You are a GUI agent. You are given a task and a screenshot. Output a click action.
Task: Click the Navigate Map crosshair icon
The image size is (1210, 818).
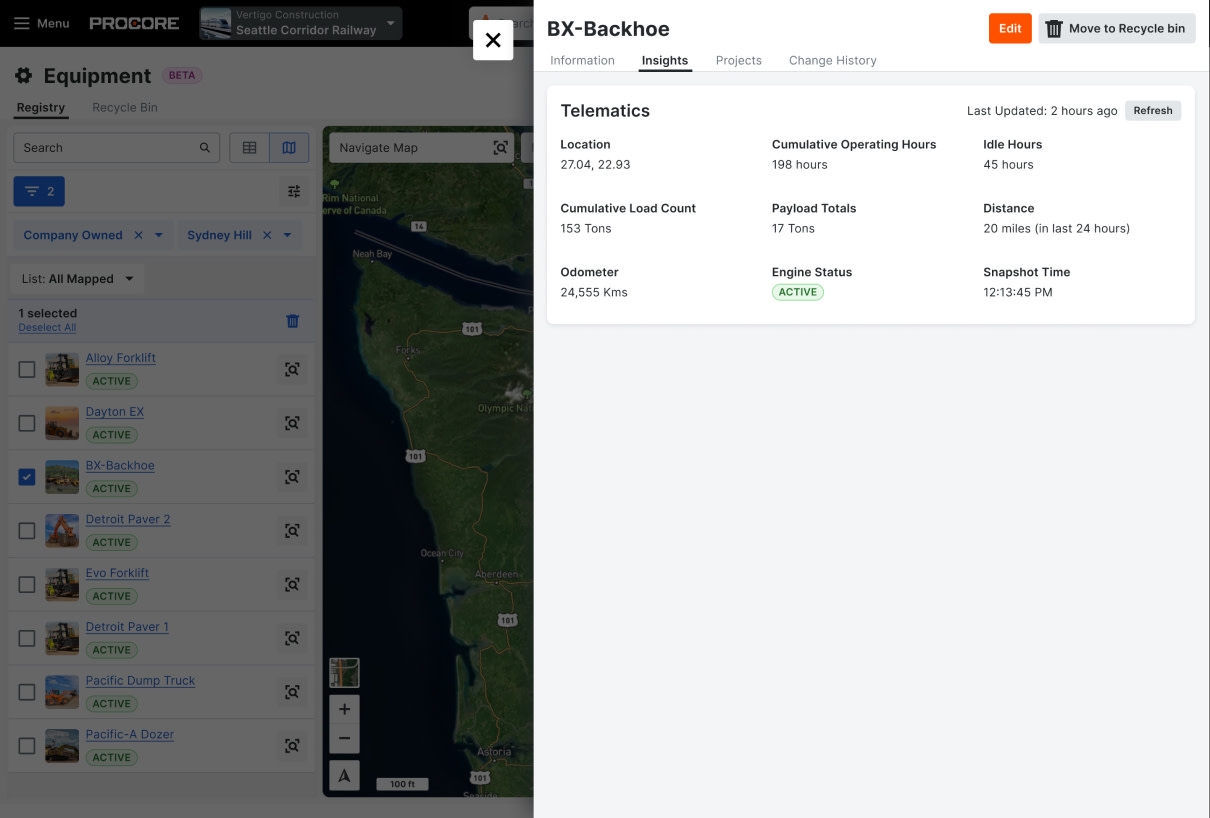500,147
